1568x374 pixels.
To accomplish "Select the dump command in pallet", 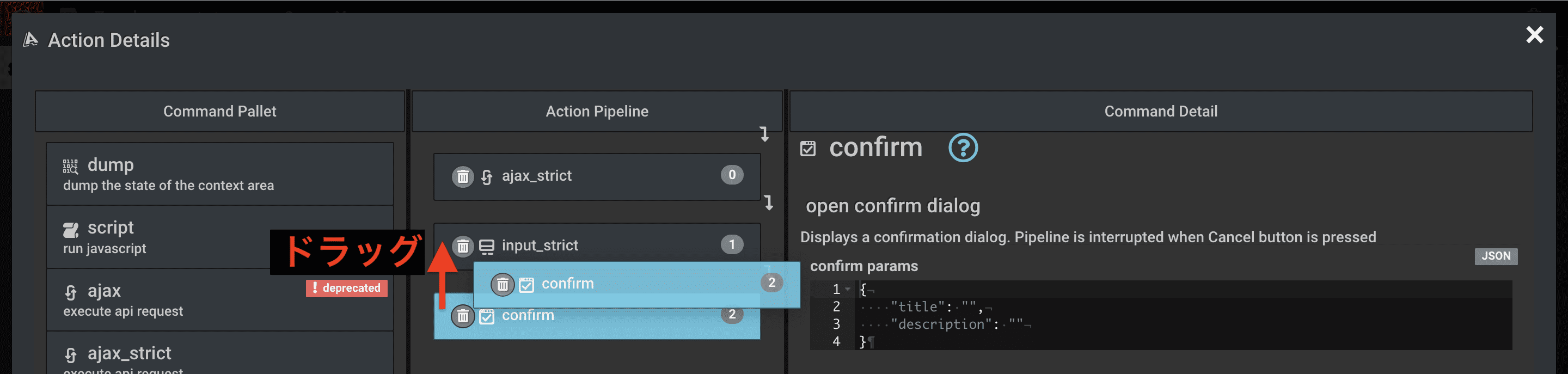I will tap(220, 174).
